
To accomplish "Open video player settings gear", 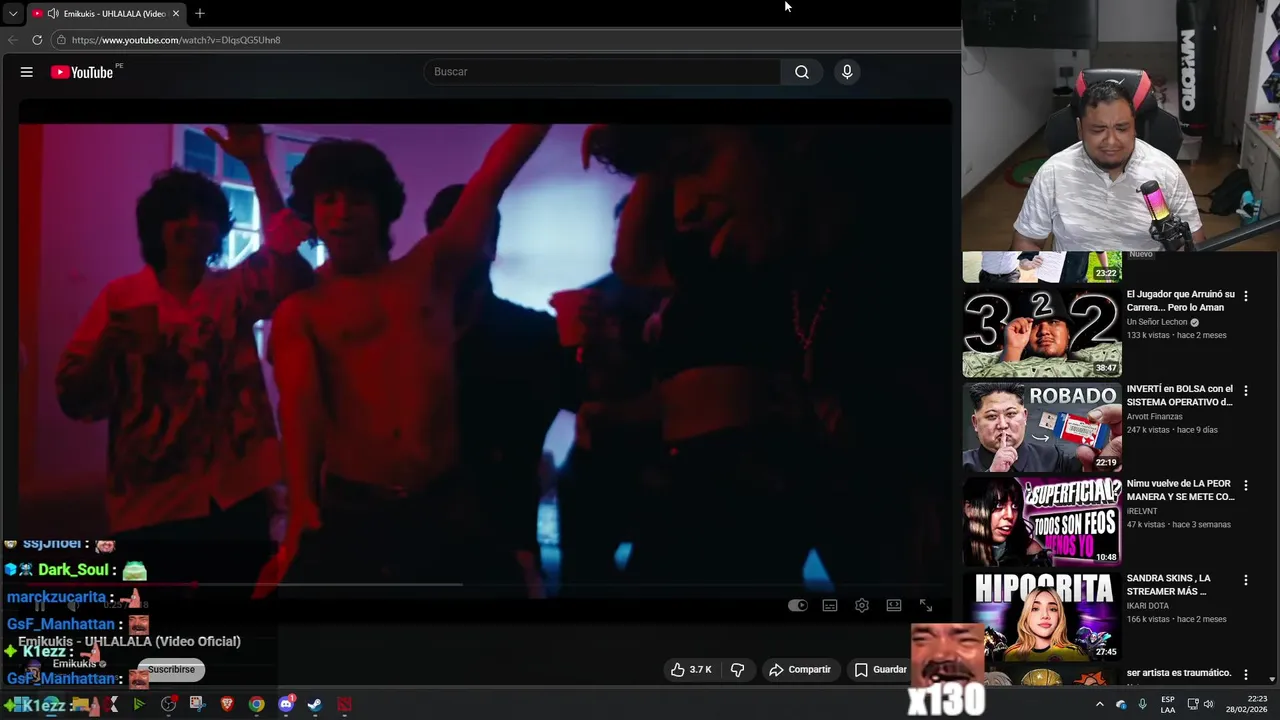I will 862,605.
